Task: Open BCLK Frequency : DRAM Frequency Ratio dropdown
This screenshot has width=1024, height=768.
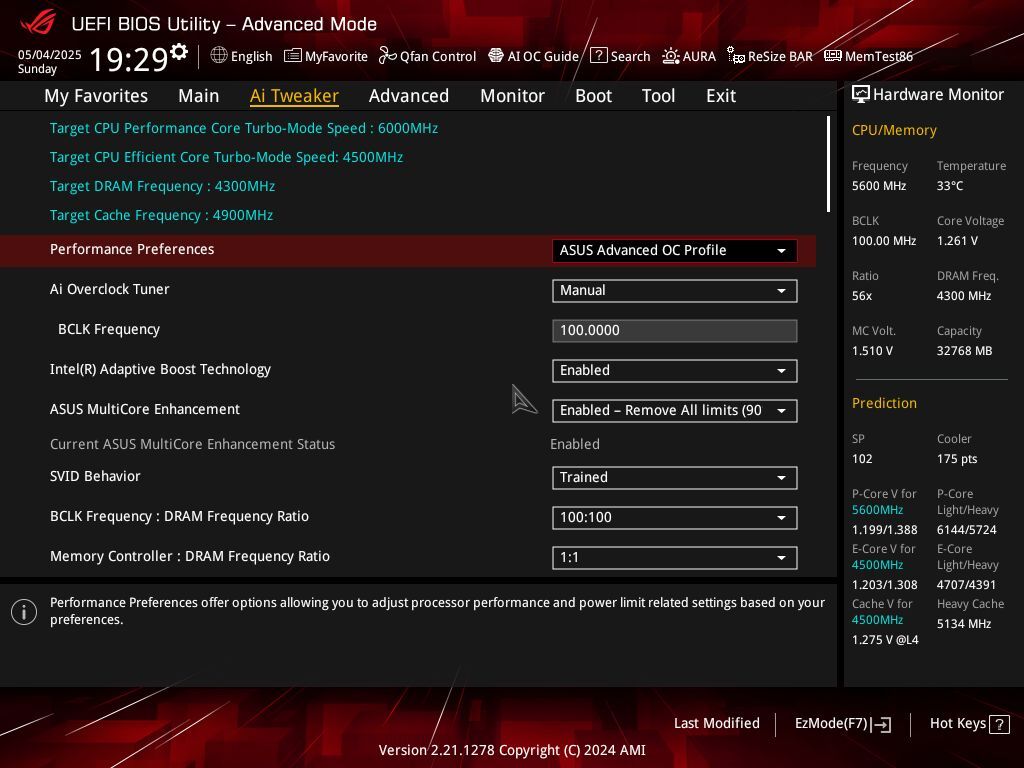Action: (674, 518)
